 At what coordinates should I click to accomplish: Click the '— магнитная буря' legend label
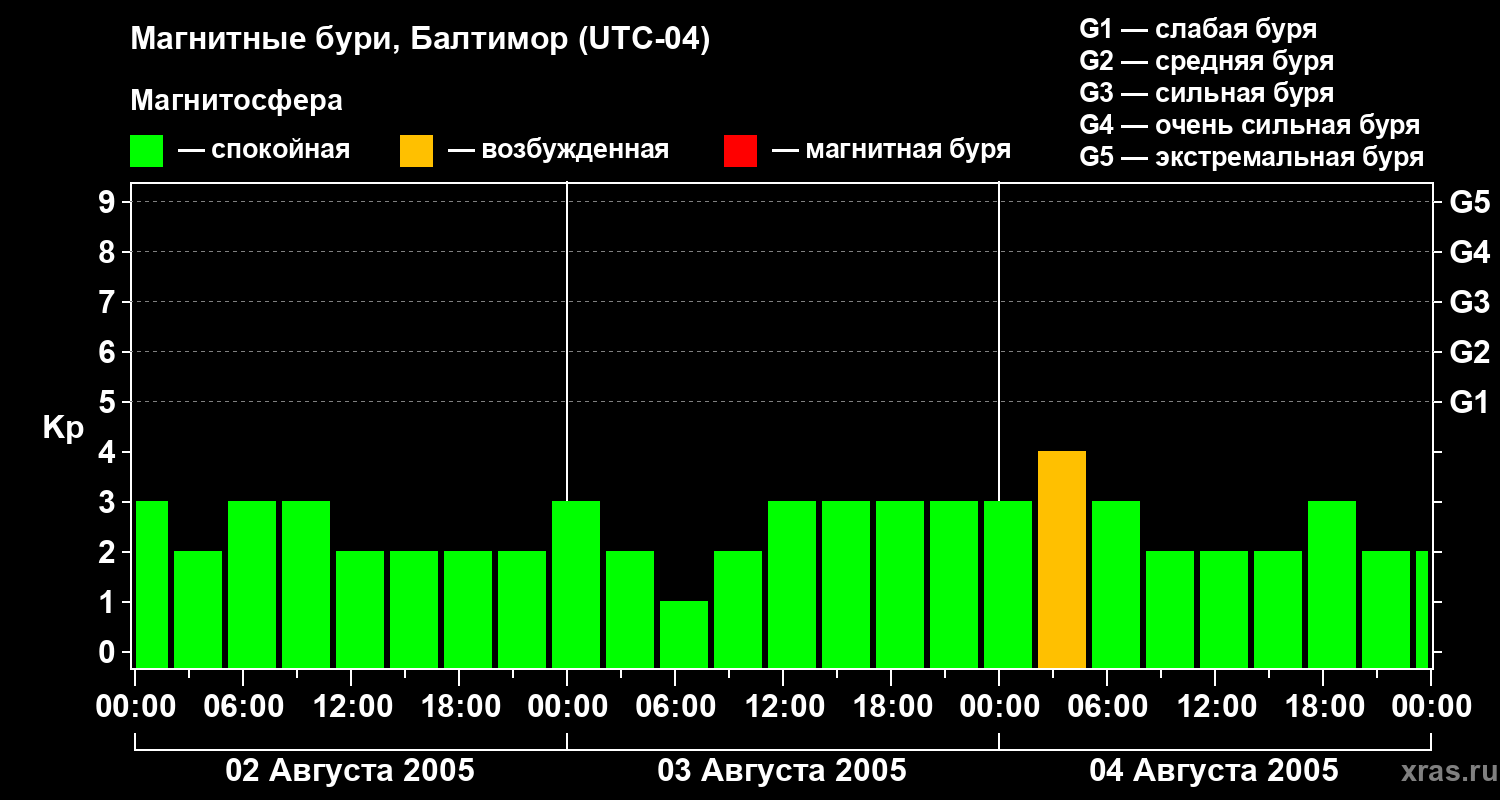(x=891, y=150)
